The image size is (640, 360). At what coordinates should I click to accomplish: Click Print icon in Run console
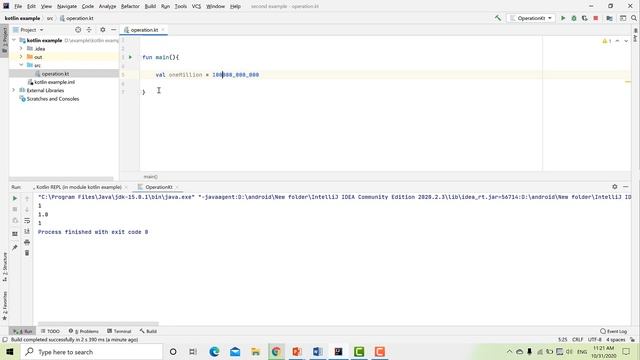[x=27, y=242]
